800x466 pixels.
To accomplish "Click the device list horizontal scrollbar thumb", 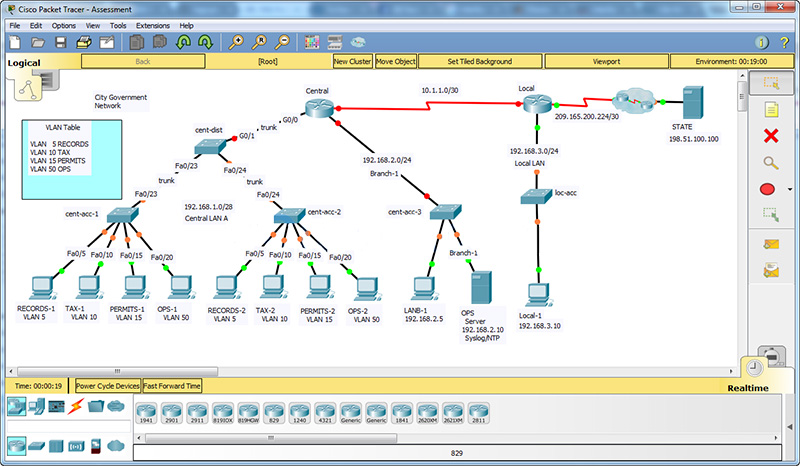I will click(x=271, y=438).
